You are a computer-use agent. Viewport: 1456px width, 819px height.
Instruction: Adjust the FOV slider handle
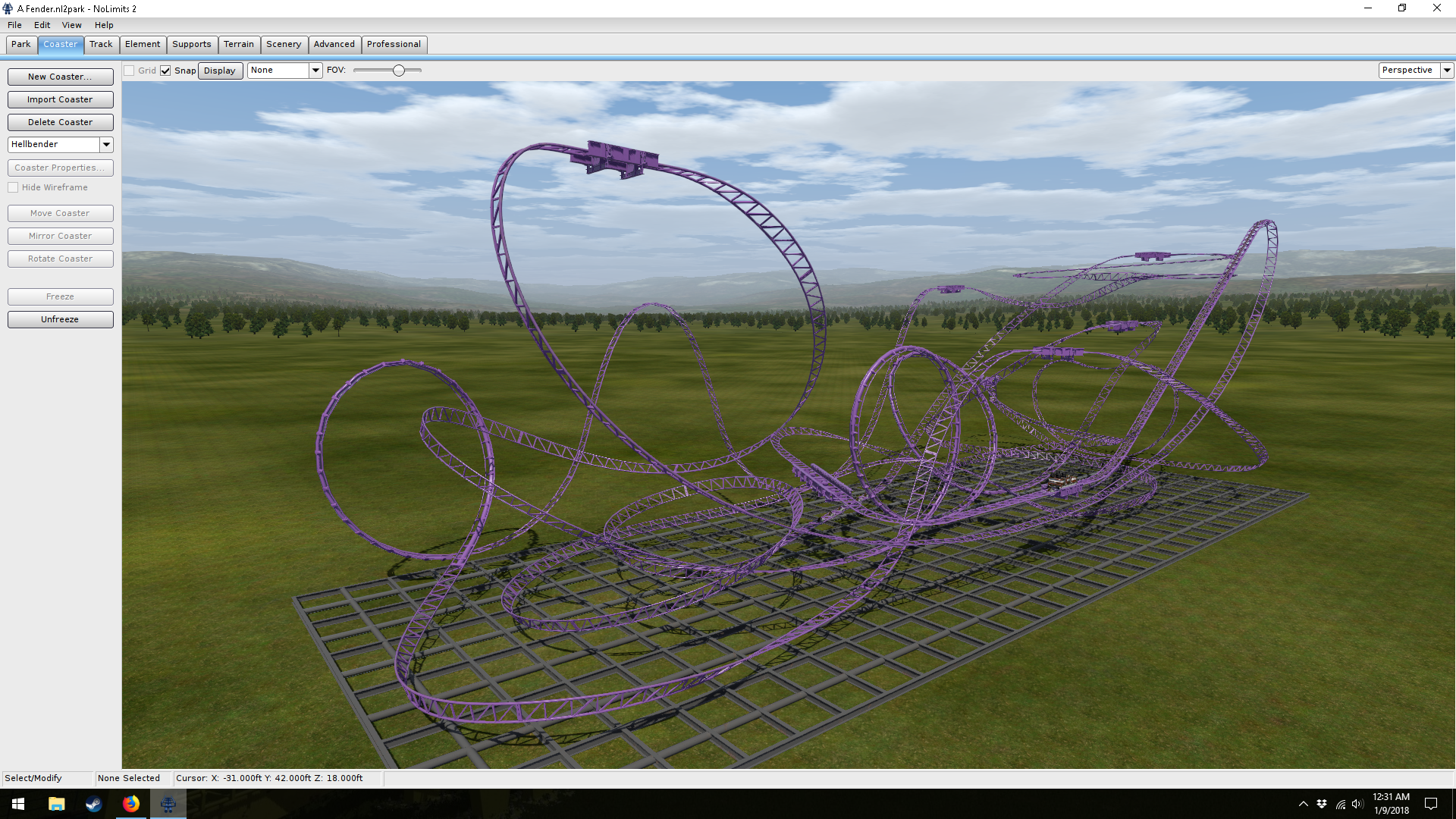(398, 71)
